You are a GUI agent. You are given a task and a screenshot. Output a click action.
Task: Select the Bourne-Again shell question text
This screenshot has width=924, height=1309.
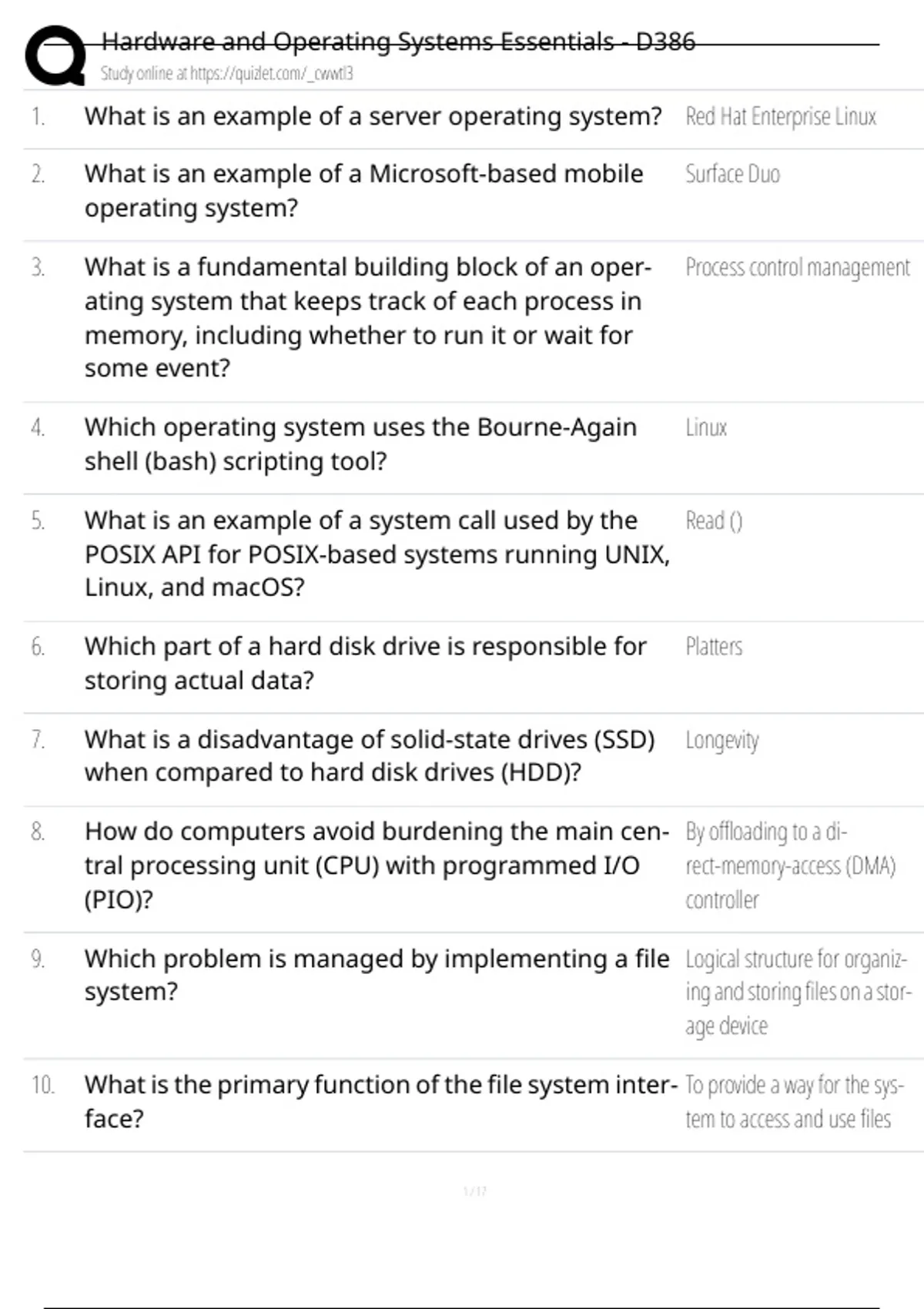point(360,444)
